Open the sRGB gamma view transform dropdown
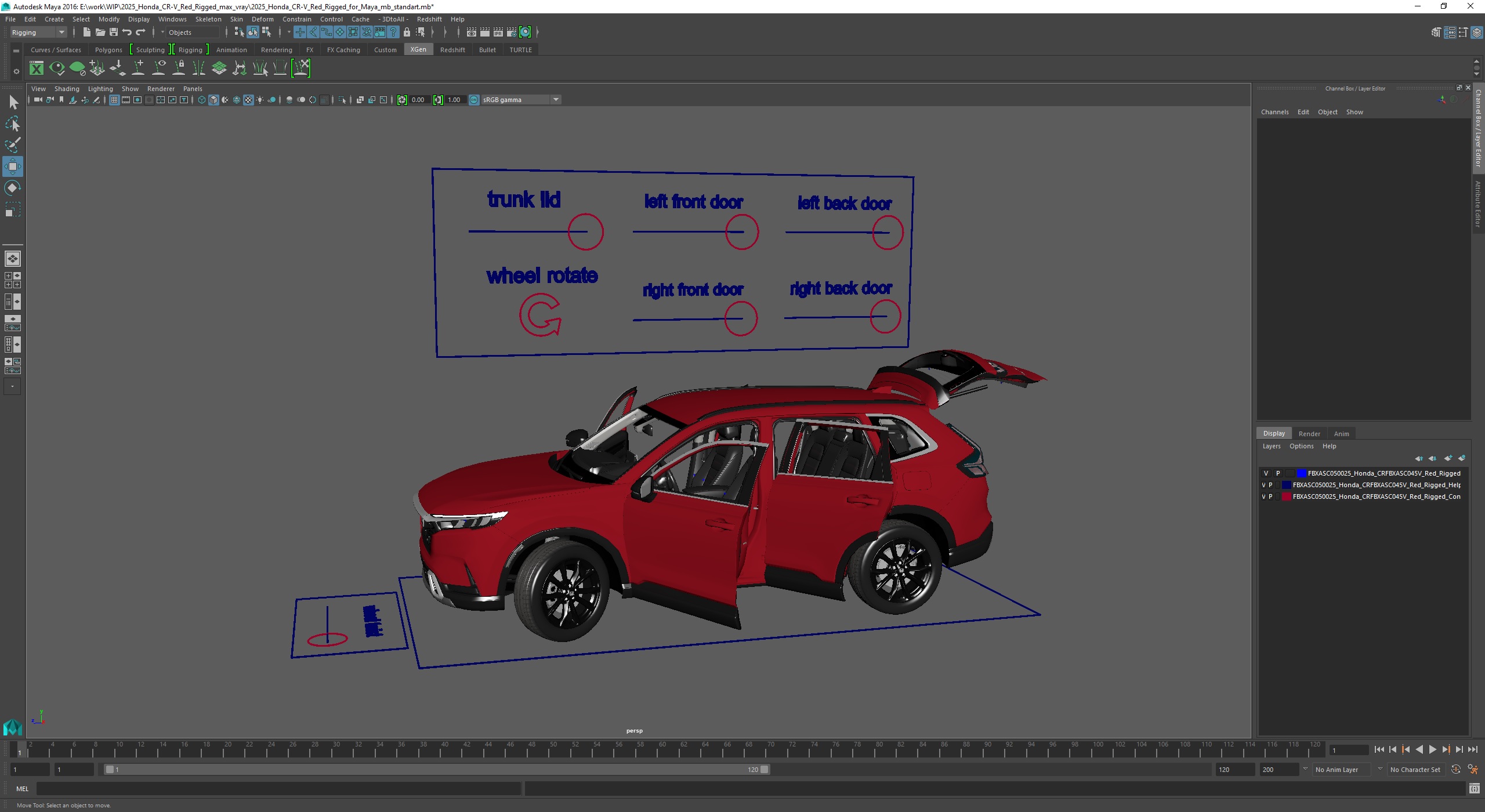The image size is (1485, 812). (521, 100)
